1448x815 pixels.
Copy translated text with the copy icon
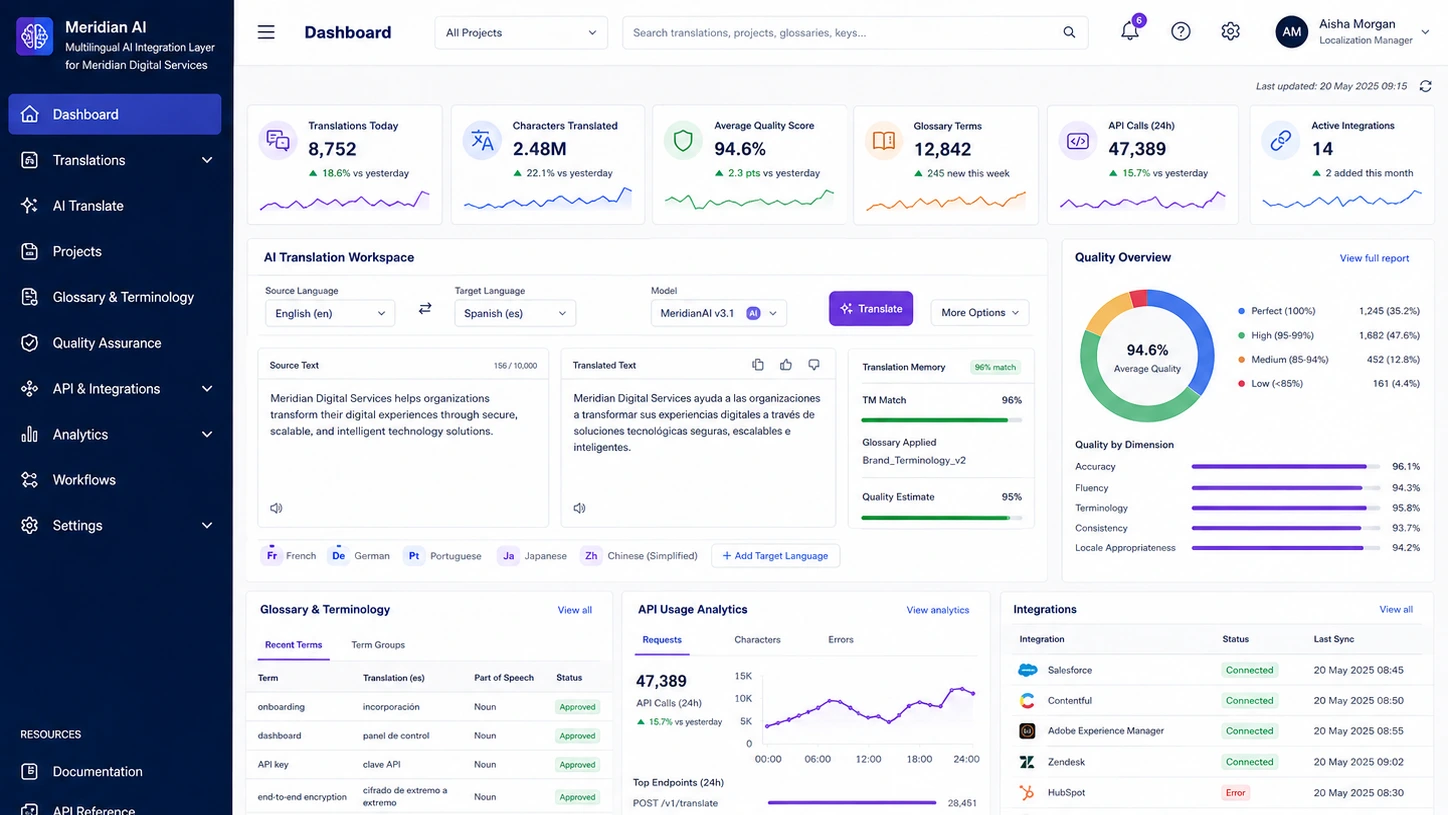[758, 365]
